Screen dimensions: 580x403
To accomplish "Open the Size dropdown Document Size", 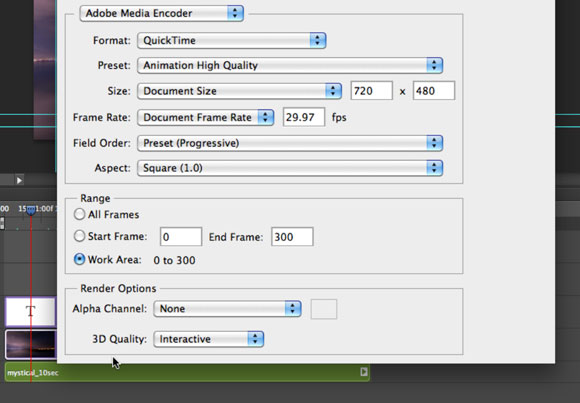I will point(239,91).
